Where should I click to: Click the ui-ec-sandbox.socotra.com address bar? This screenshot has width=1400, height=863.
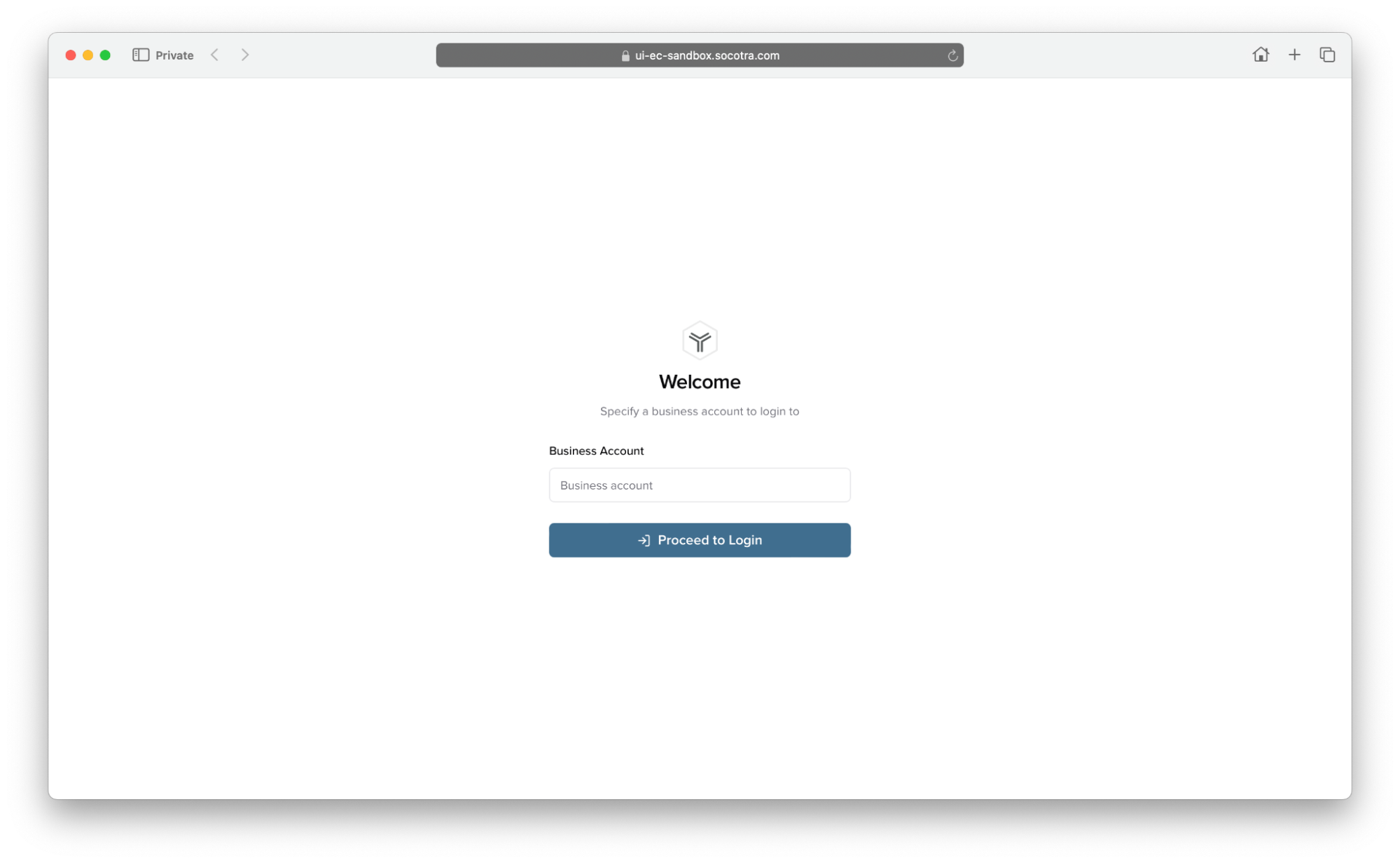click(x=700, y=55)
